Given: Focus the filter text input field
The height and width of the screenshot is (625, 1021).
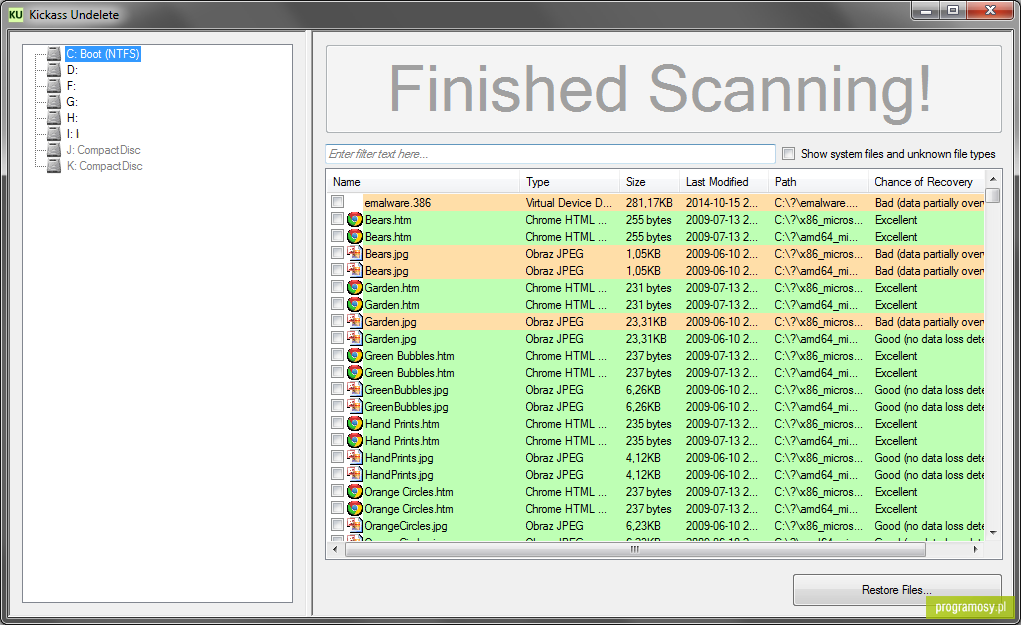Looking at the screenshot, I should 550,154.
